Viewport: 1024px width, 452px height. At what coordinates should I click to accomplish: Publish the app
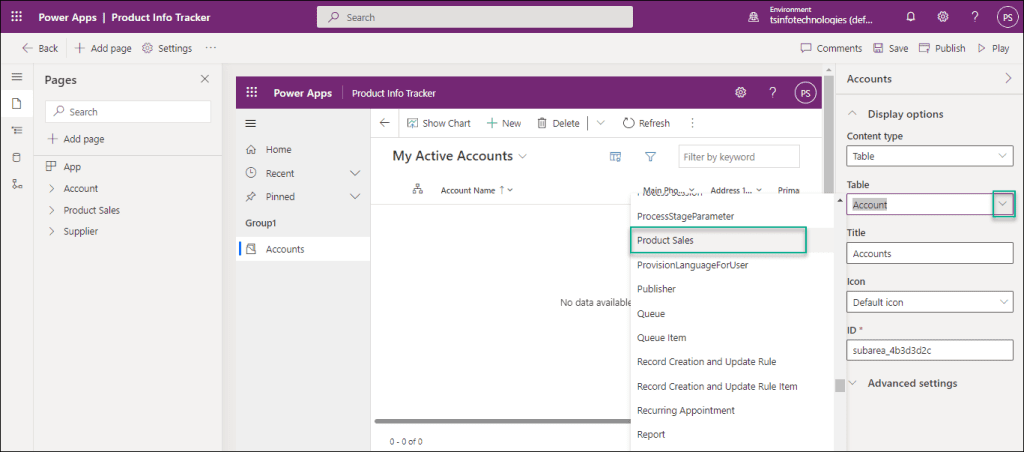point(942,48)
